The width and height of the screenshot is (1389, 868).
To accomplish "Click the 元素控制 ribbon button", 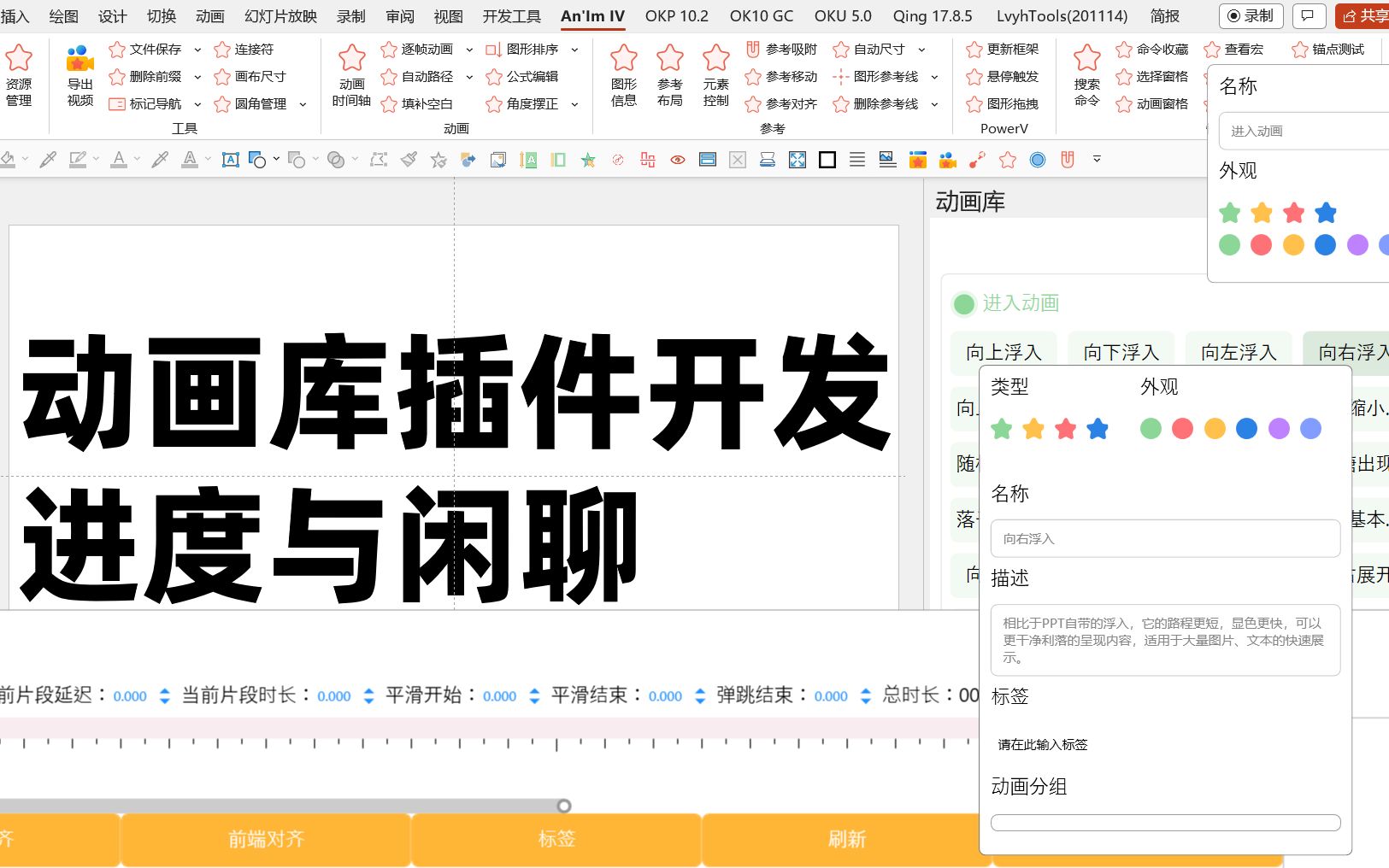I will pyautogui.click(x=716, y=75).
